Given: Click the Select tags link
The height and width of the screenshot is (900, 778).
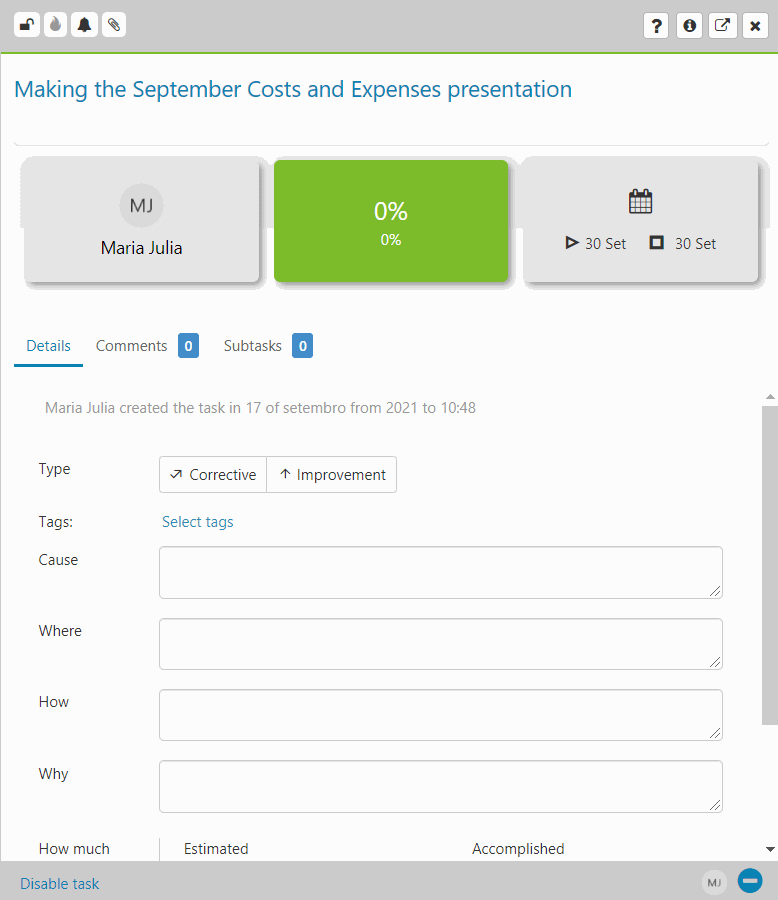Looking at the screenshot, I should (x=198, y=522).
